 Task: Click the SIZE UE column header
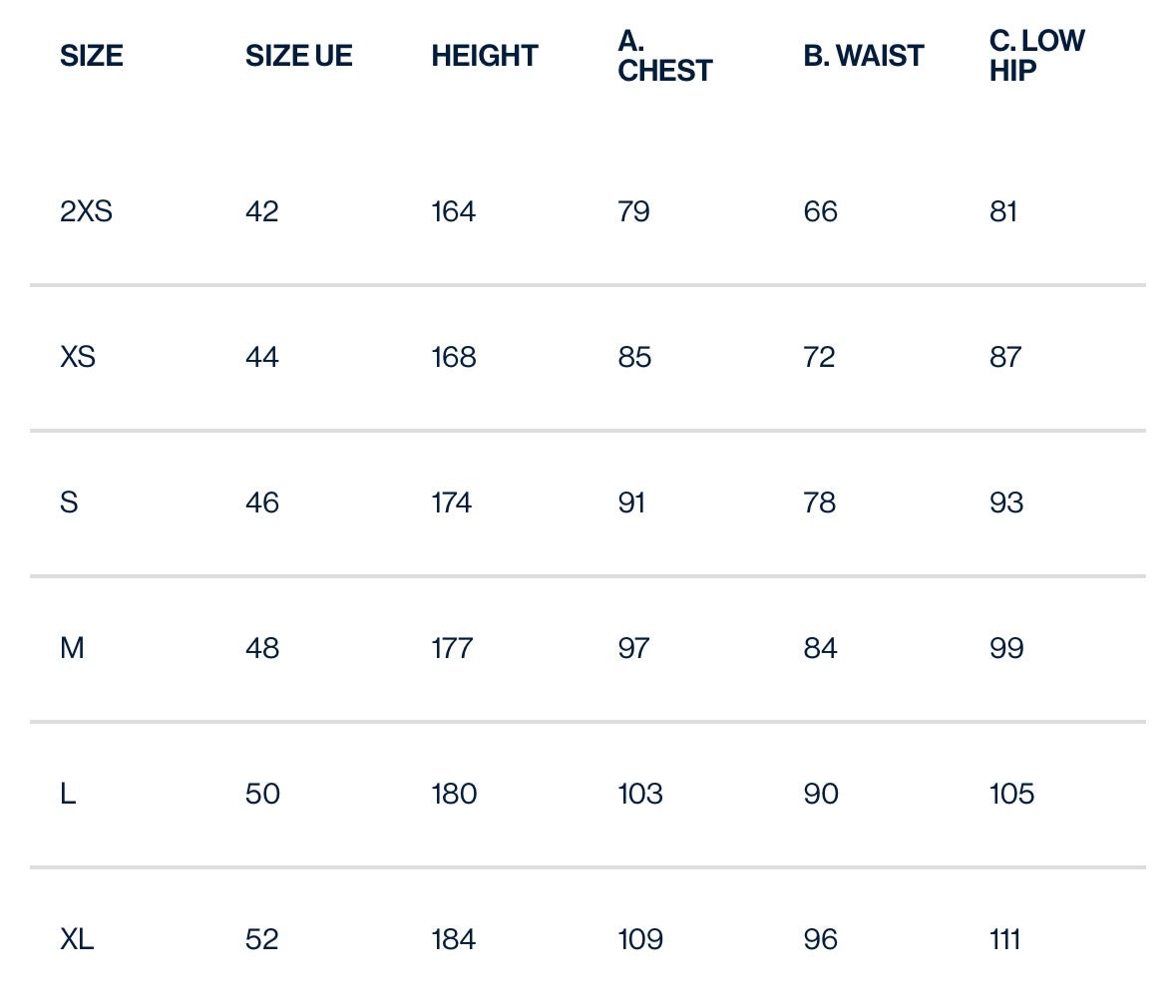[x=298, y=56]
